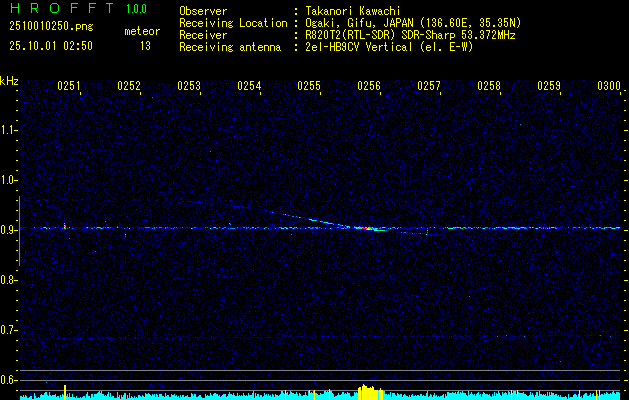Select the 0256 time marker

369,86
